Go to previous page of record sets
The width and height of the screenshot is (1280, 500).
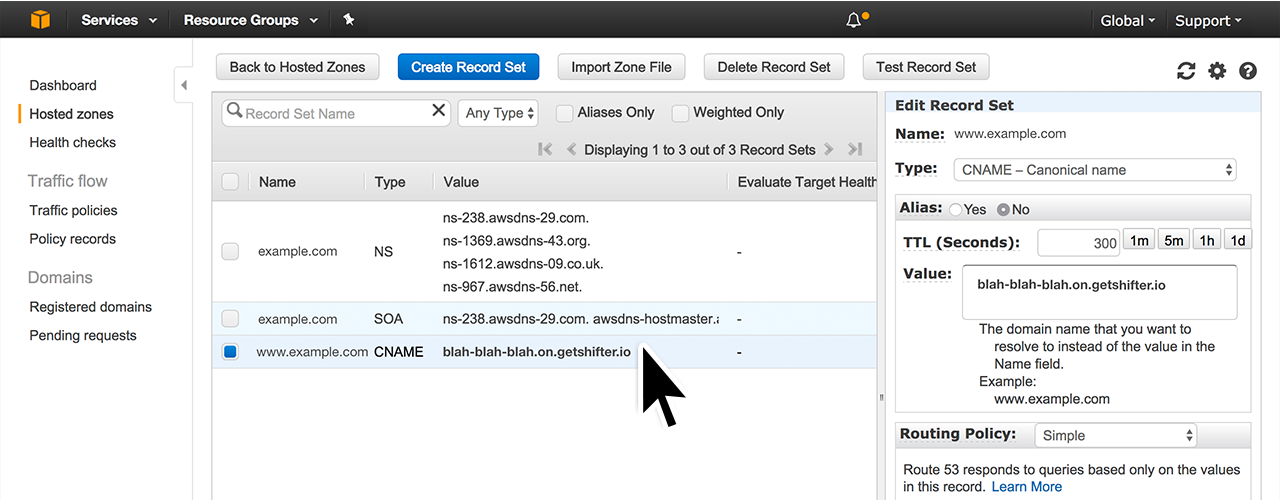[x=571, y=149]
